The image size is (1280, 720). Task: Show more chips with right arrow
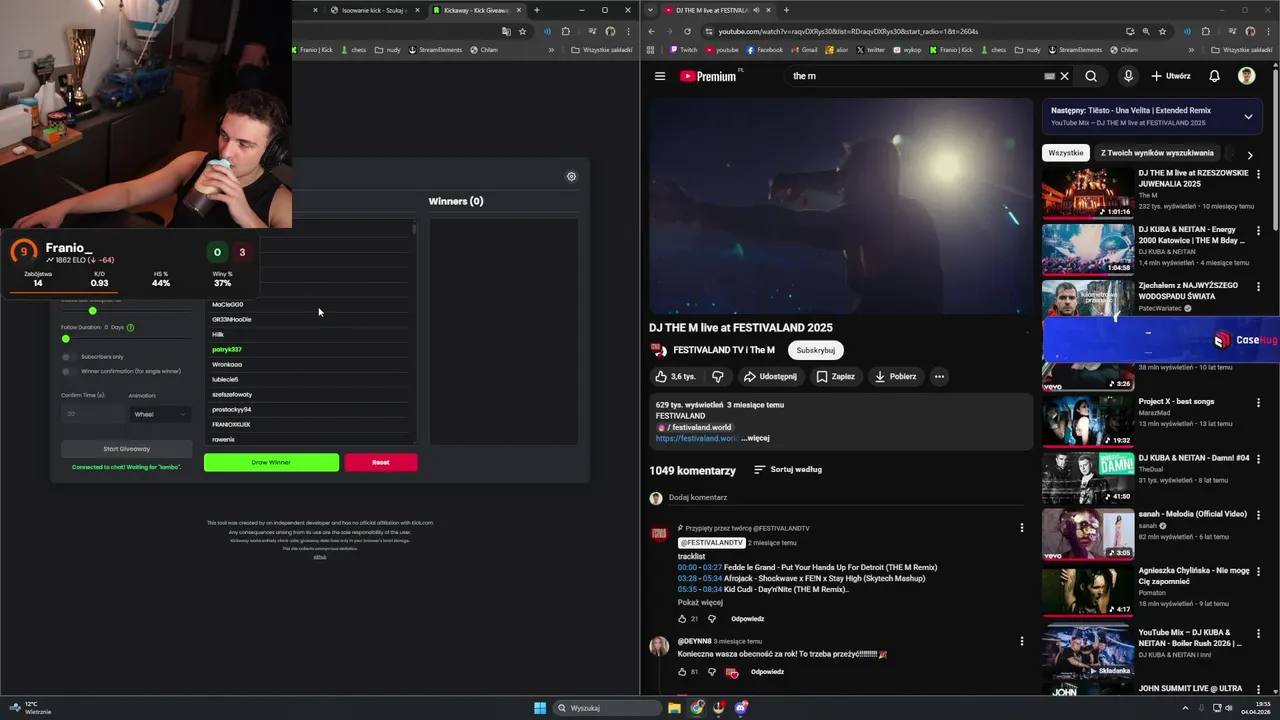1249,155
